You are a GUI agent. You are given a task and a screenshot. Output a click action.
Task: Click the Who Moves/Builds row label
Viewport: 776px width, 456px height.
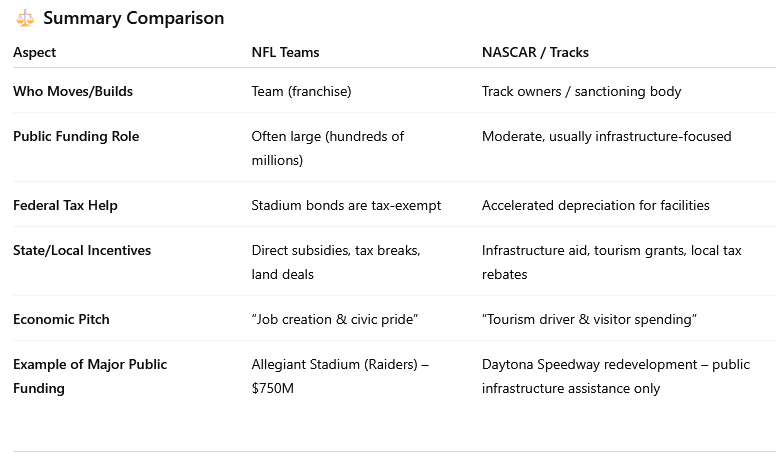point(73,91)
